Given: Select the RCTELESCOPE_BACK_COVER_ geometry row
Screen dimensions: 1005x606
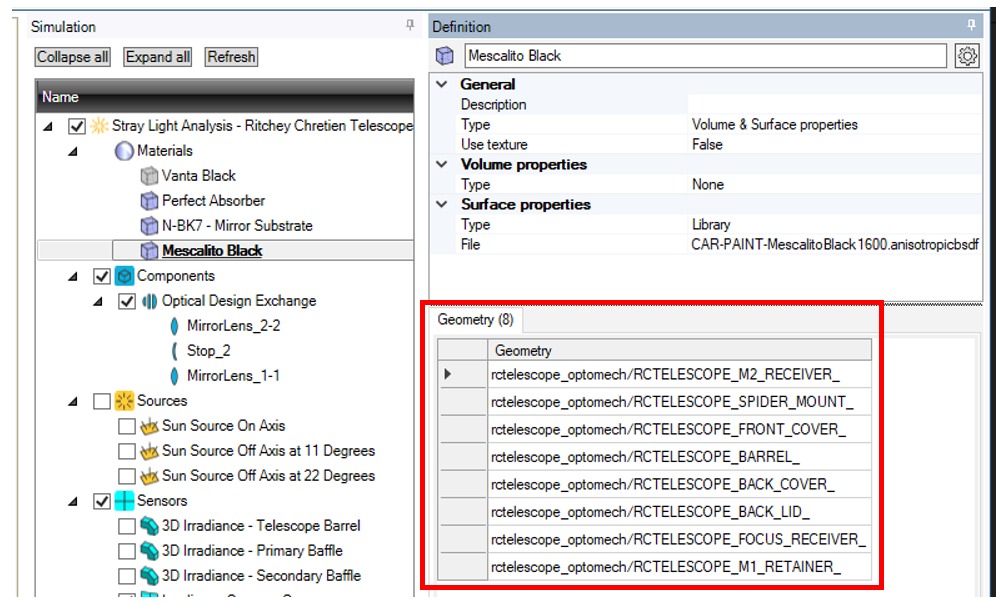Looking at the screenshot, I should pyautogui.click(x=679, y=485).
